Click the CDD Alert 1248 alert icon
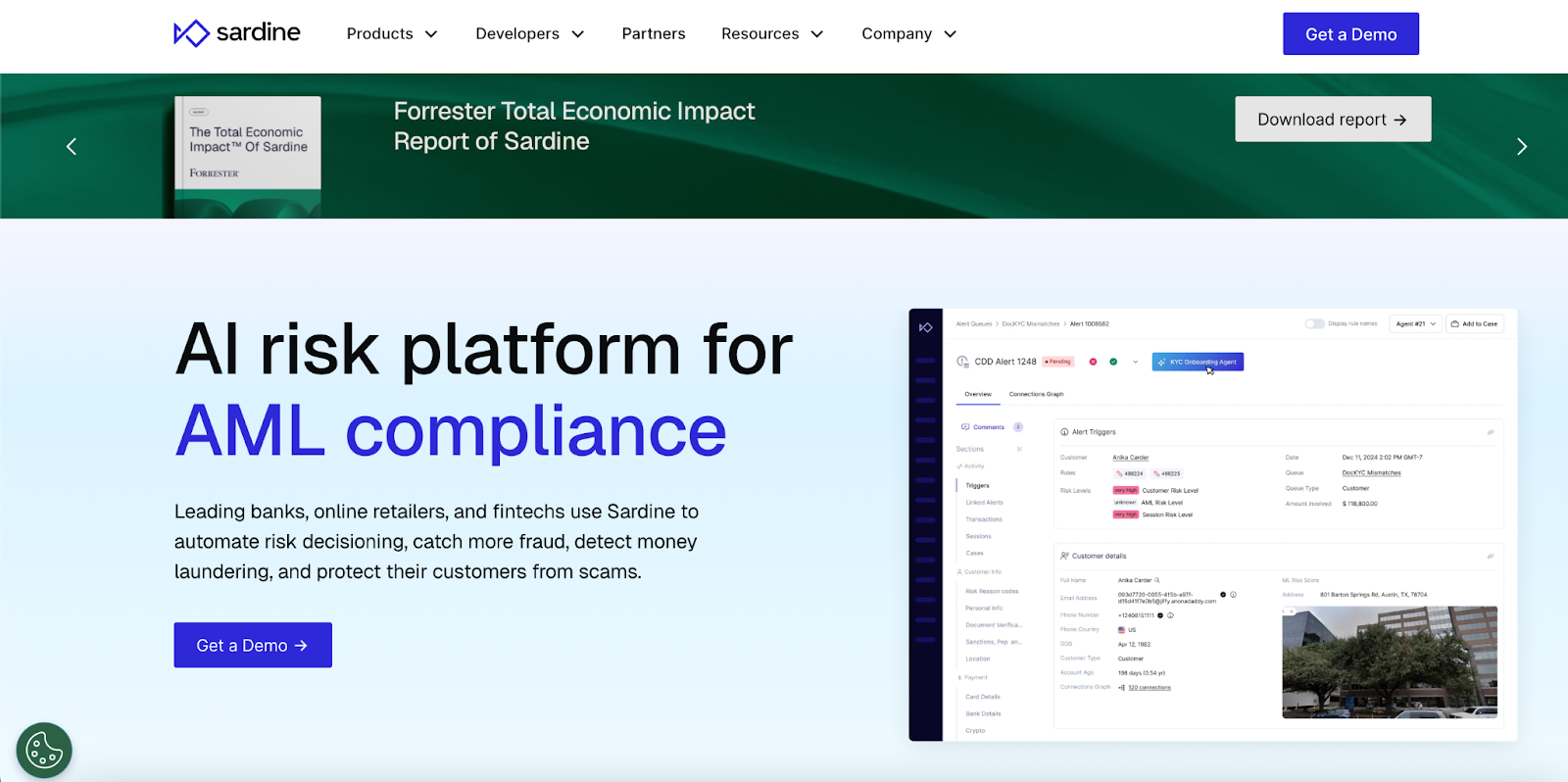The width and height of the screenshot is (1568, 782). pyautogui.click(x=962, y=362)
